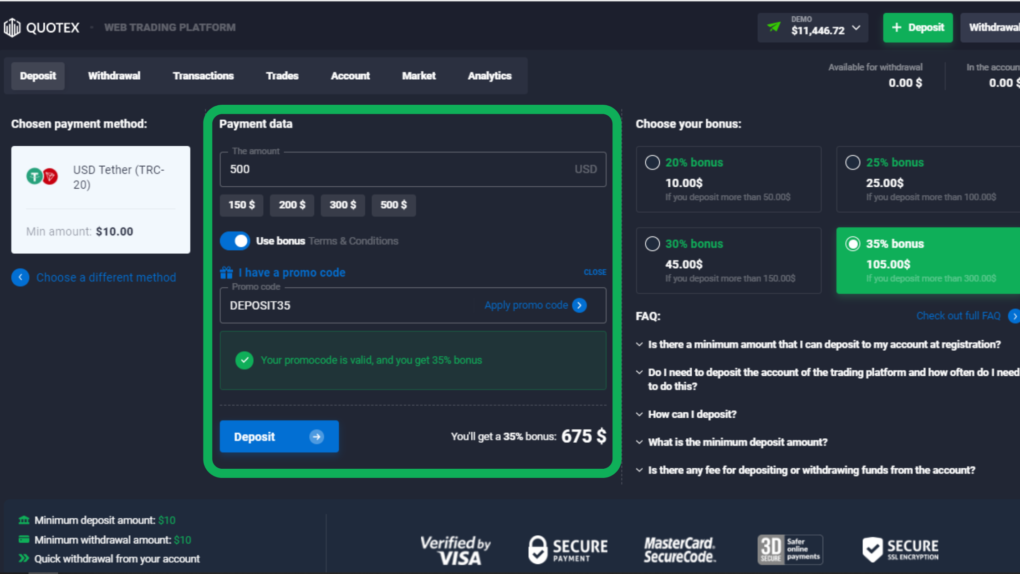
Task: Select the 30% bonus radio option
Action: click(x=652, y=244)
